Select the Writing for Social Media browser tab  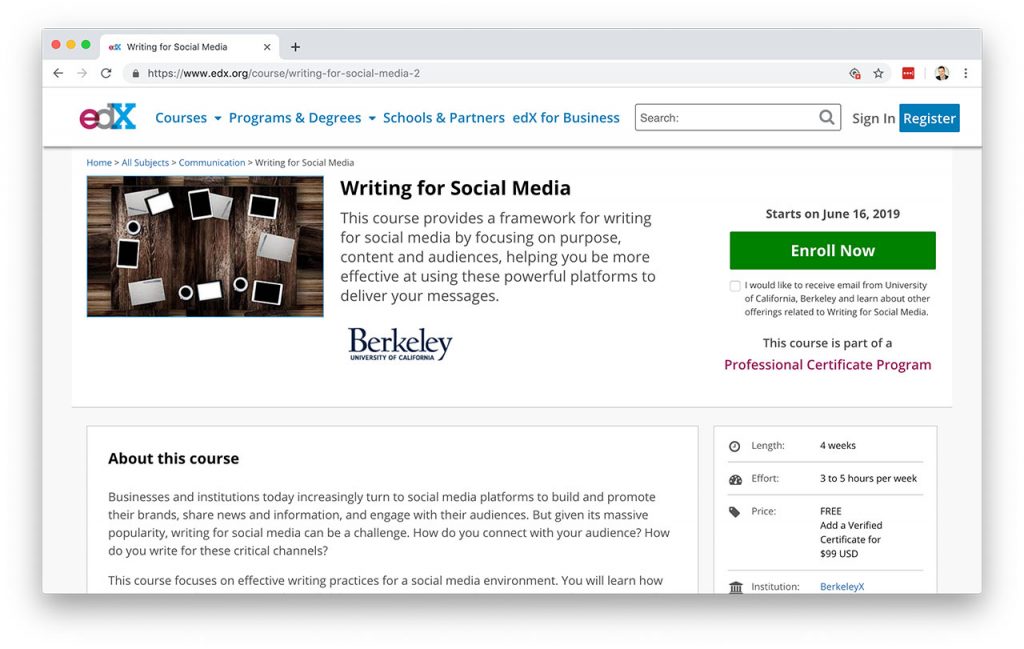point(189,47)
